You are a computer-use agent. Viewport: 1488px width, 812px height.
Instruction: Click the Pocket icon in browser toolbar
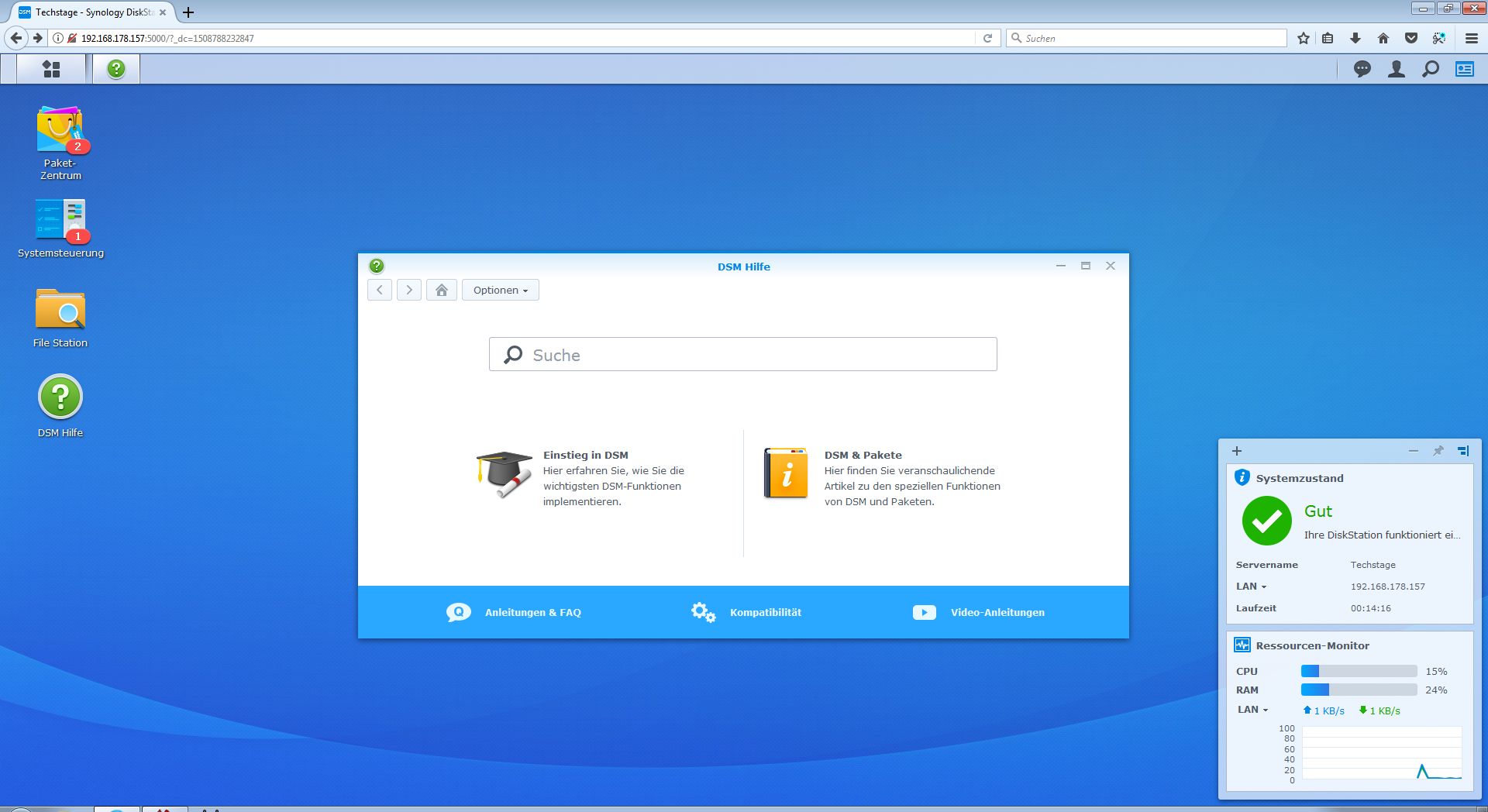pyautogui.click(x=1411, y=38)
